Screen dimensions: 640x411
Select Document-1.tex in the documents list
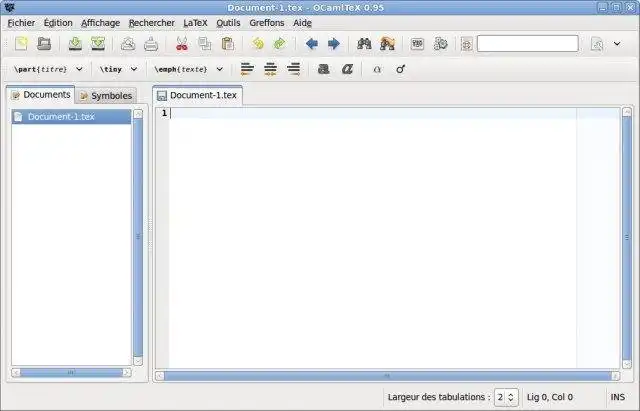[x=71, y=117]
